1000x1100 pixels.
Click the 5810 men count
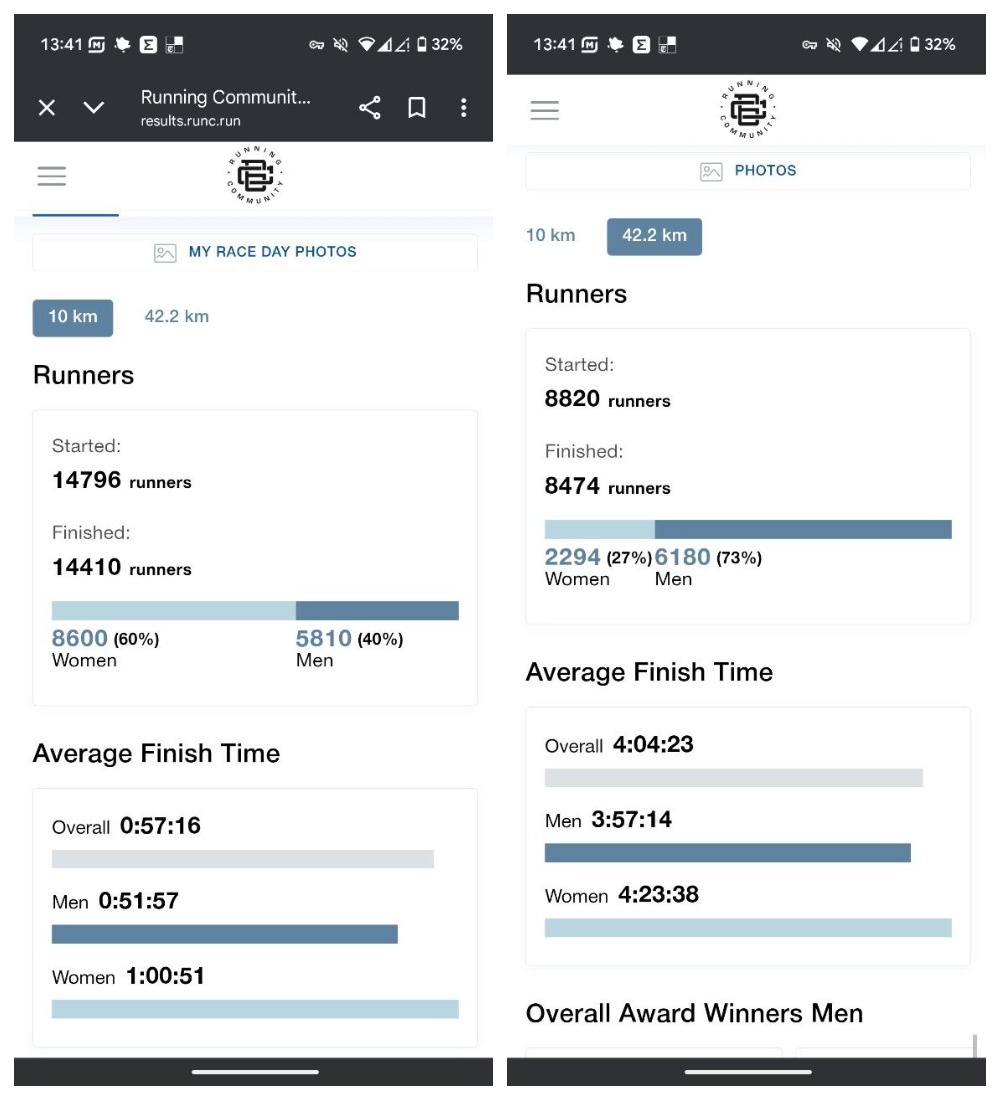click(x=324, y=638)
